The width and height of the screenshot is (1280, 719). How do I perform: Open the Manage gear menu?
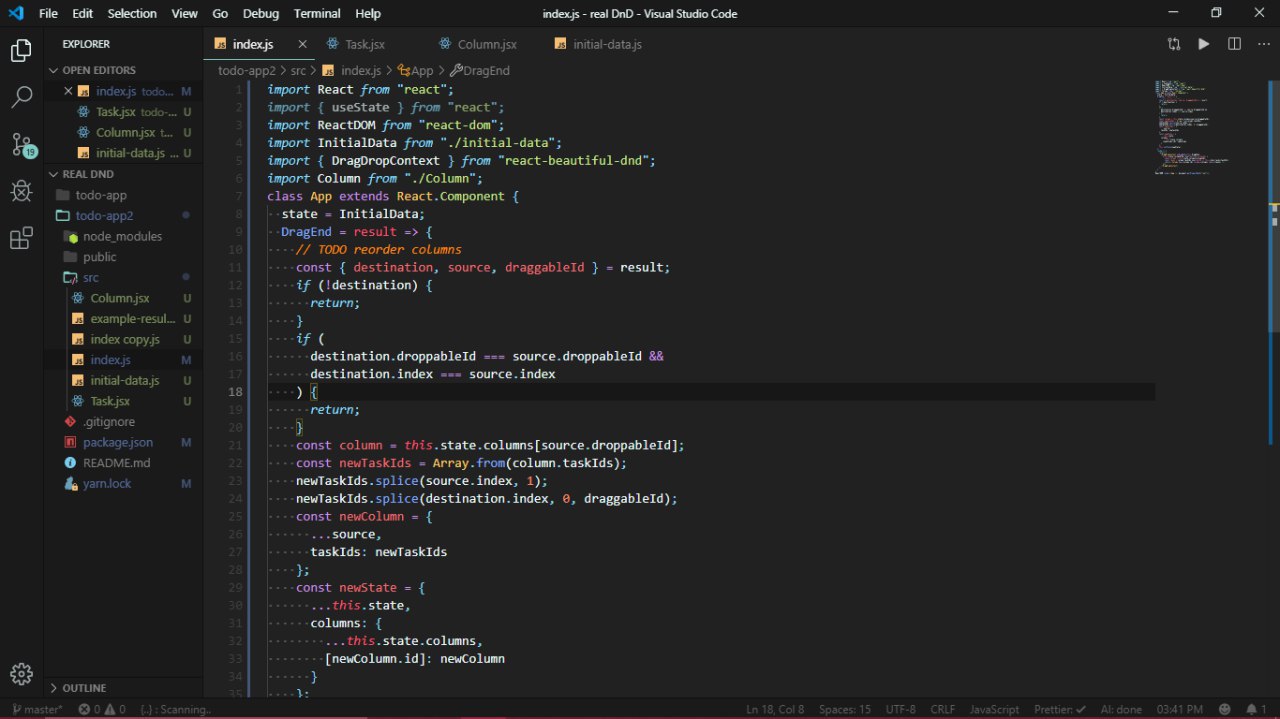21,673
